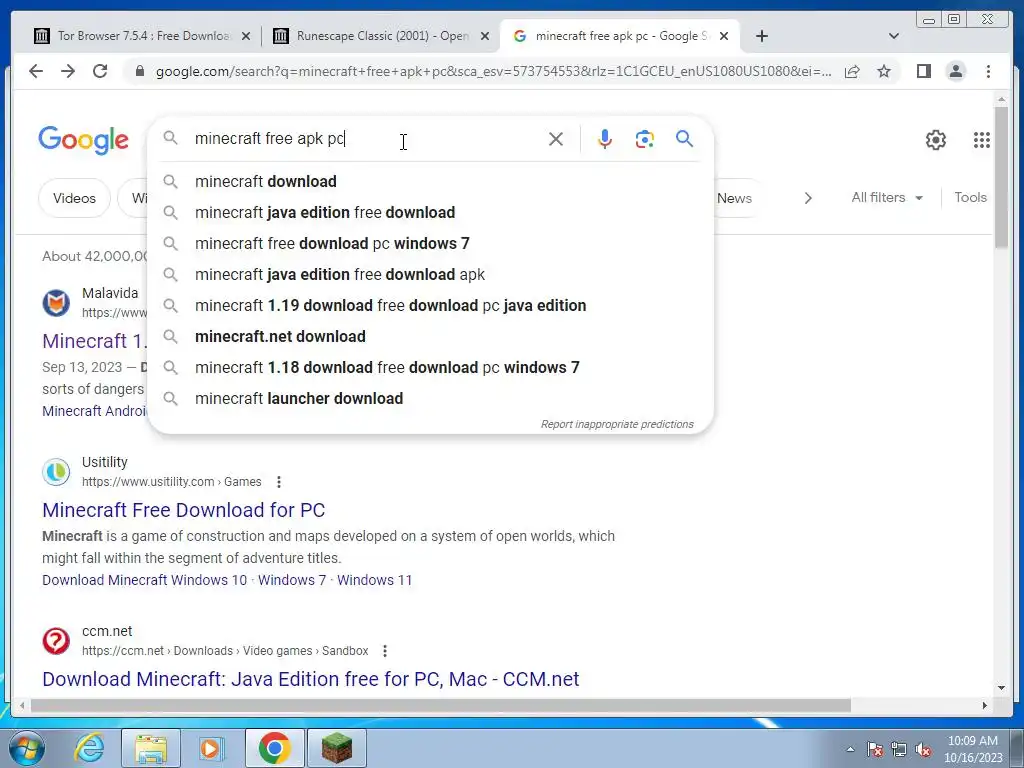This screenshot has width=1024, height=768.
Task: Submit search with the blue magnifier
Action: [x=684, y=138]
